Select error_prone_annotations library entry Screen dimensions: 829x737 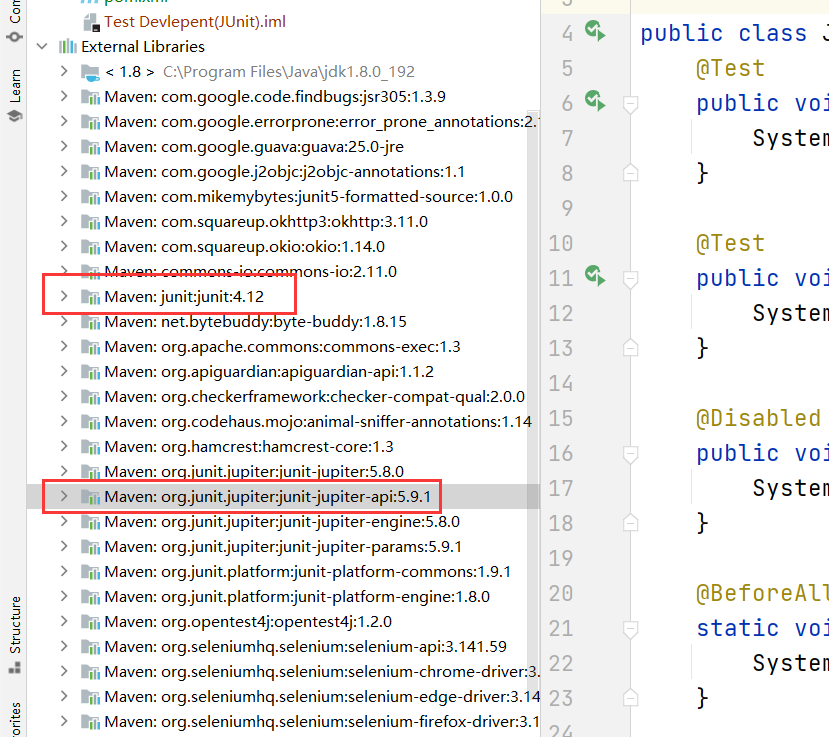click(320, 122)
